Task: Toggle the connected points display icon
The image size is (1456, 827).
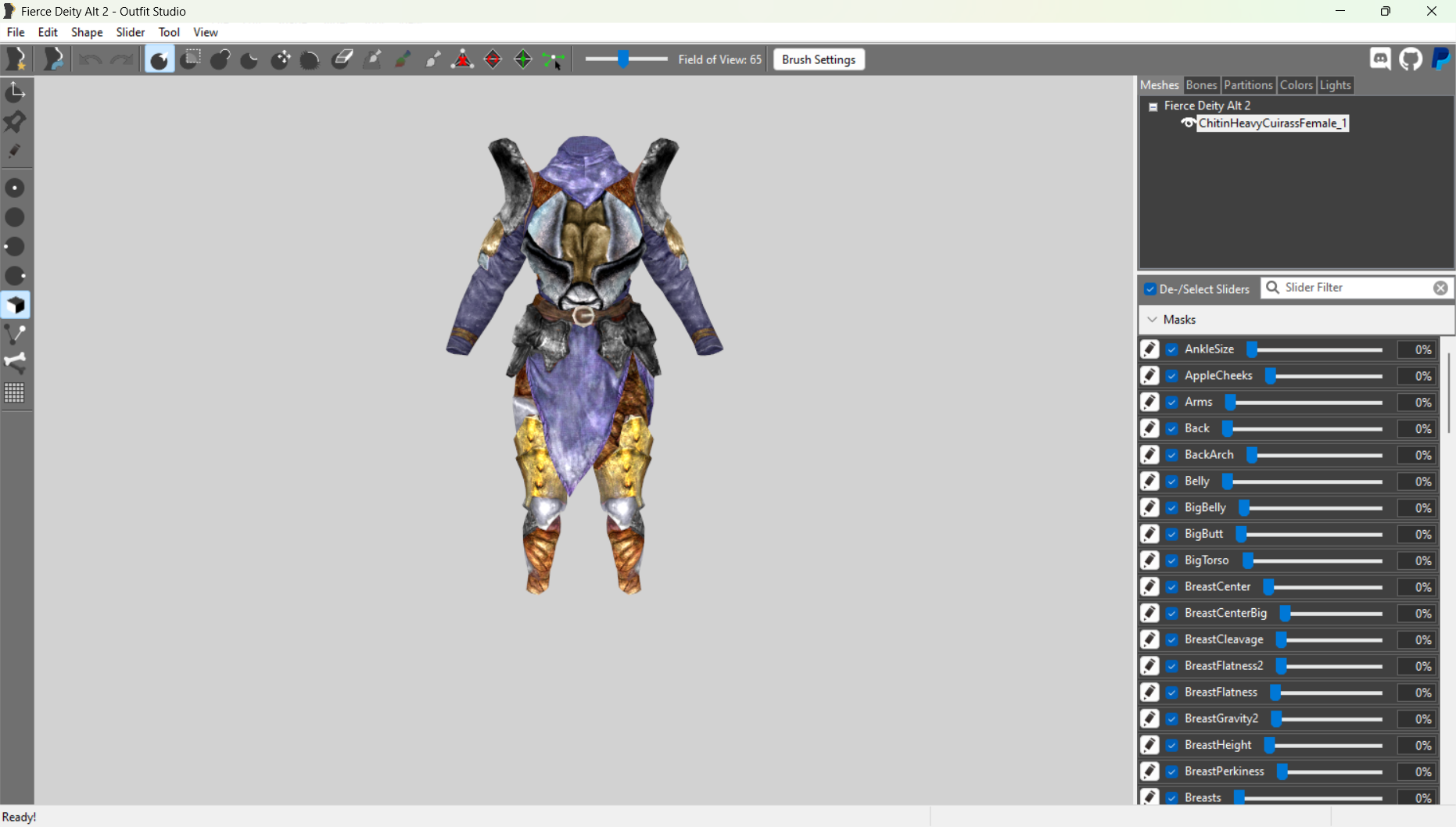Action: 16,335
